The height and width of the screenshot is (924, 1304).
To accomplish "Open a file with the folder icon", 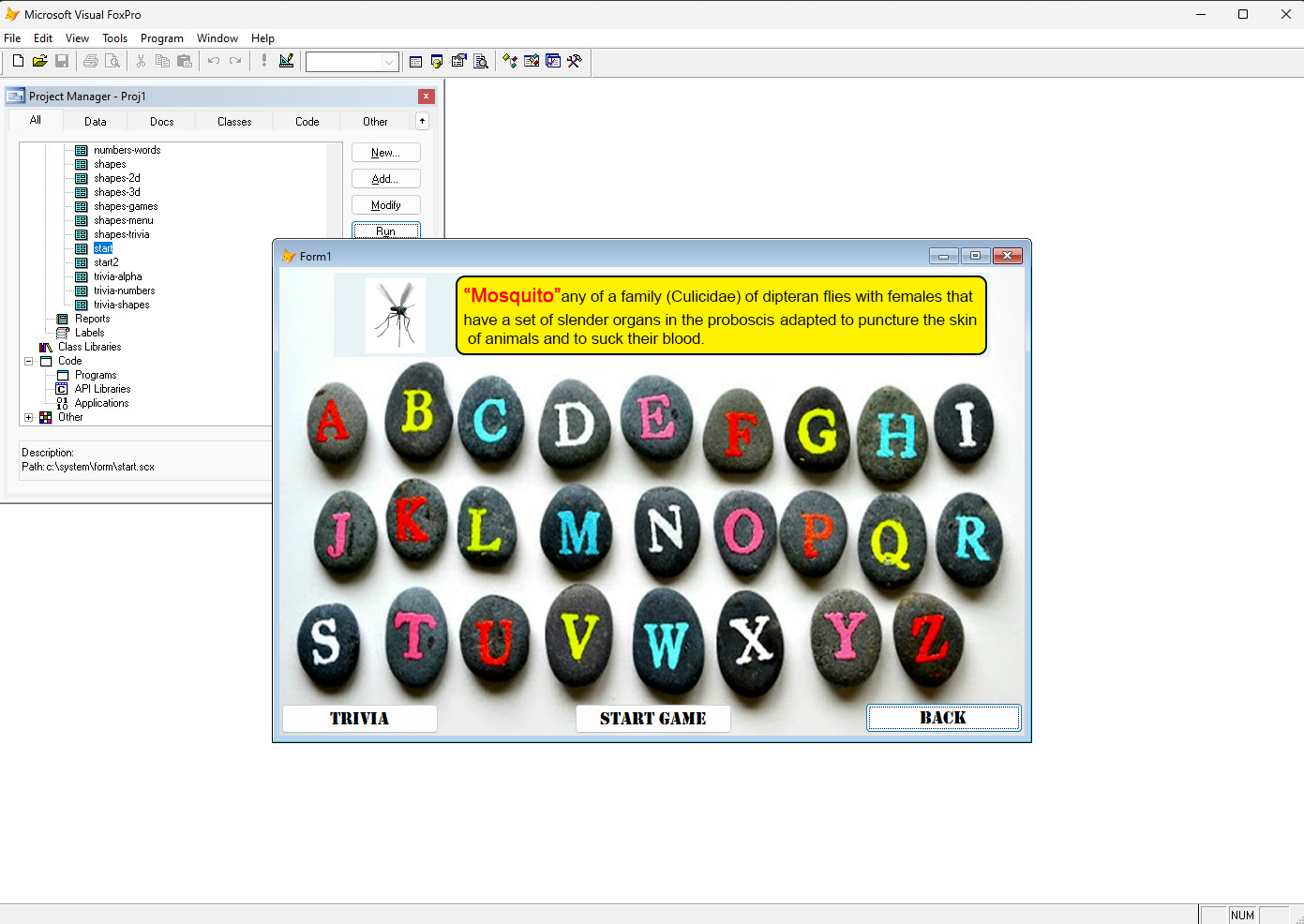I will point(39,61).
